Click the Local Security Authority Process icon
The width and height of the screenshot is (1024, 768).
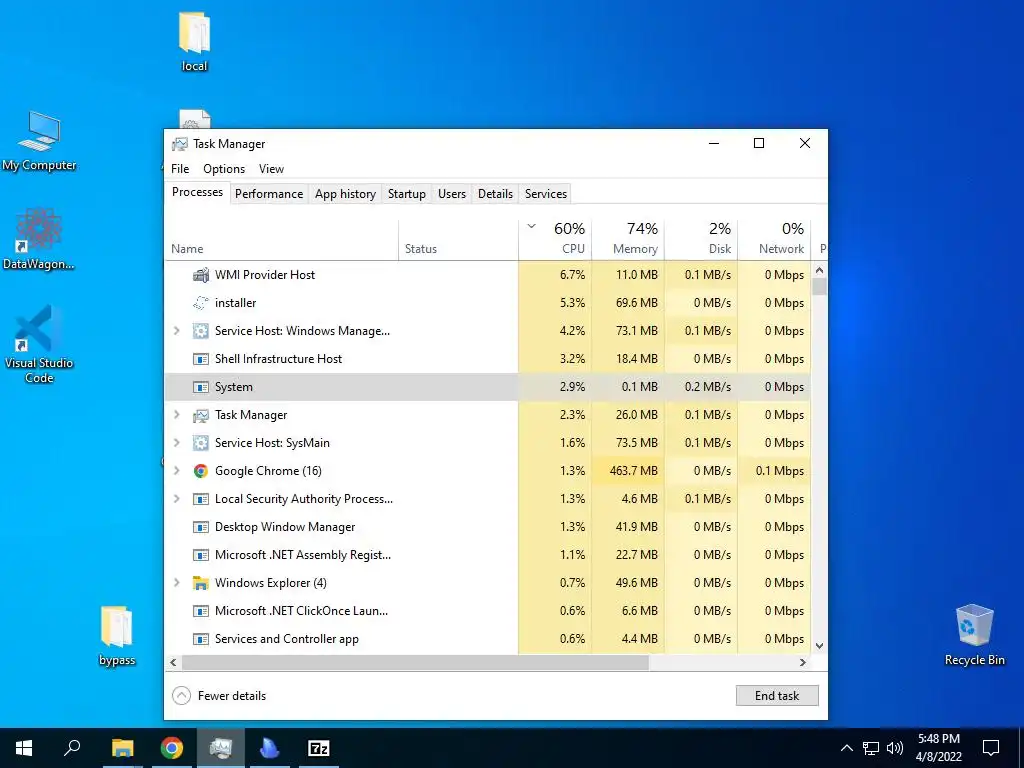pos(201,499)
